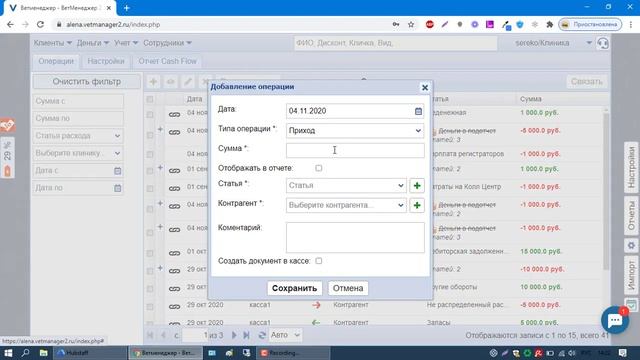
Task: Open calendar for Дата с filter
Action: click(x=118, y=171)
